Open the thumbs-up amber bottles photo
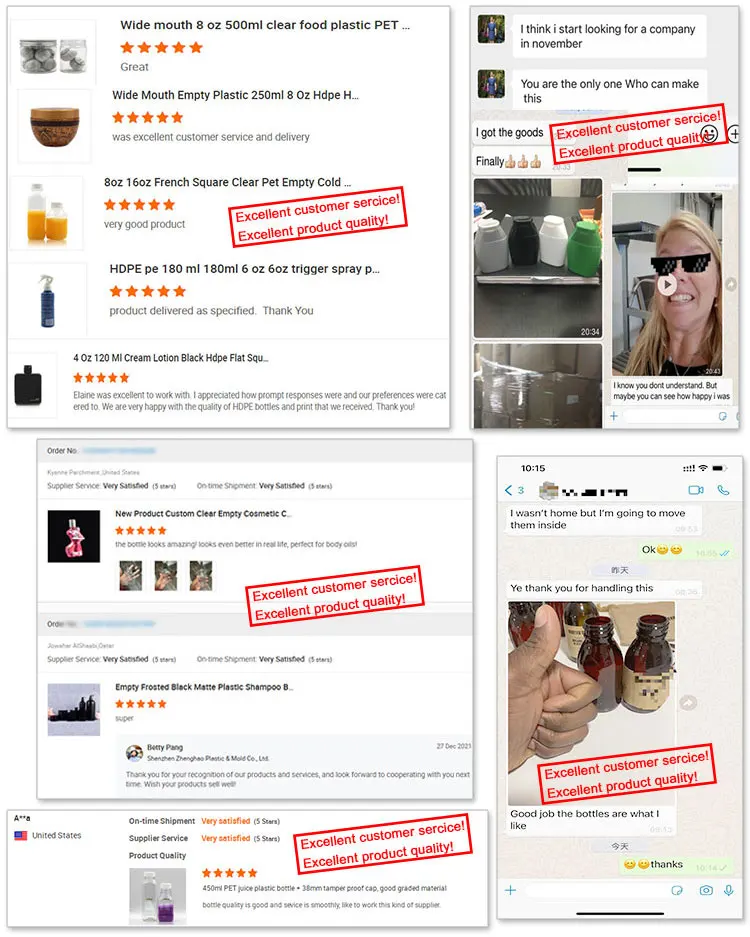750x937 pixels. coord(592,703)
